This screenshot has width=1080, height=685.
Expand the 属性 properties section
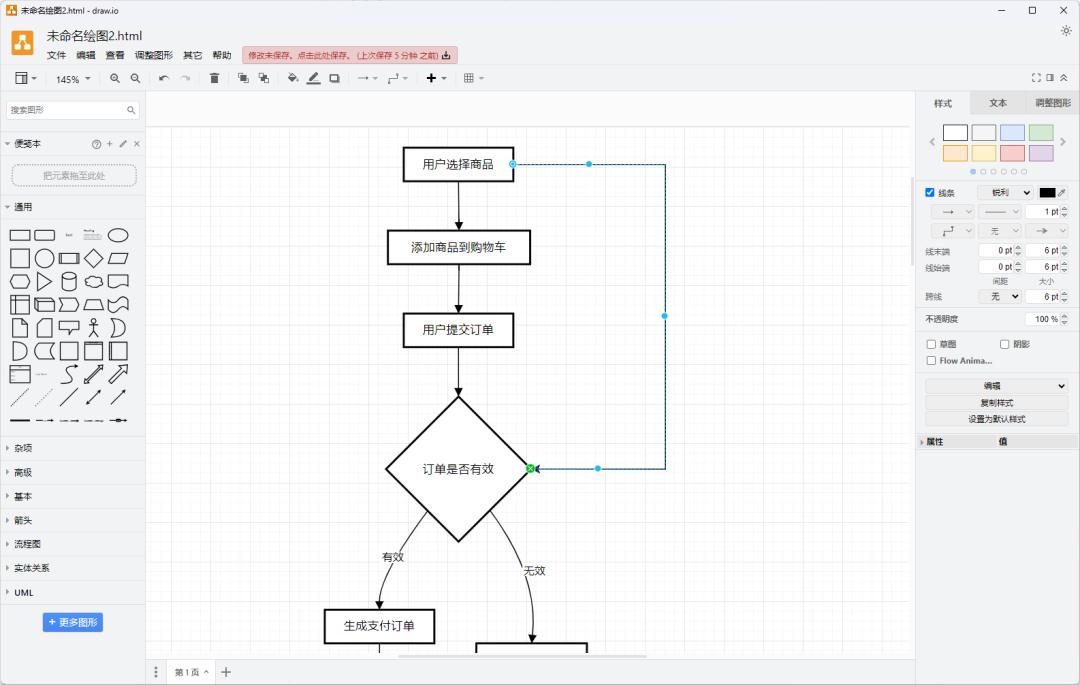tap(935, 442)
